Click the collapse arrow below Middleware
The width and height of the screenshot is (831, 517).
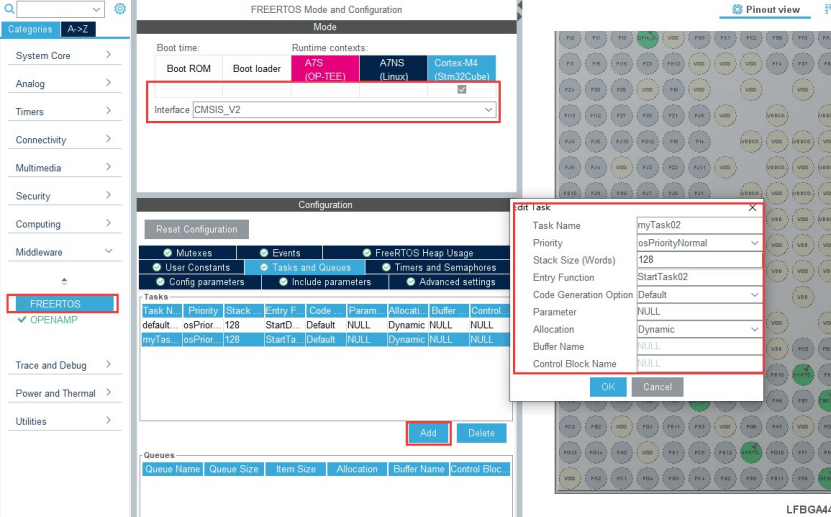point(64,281)
